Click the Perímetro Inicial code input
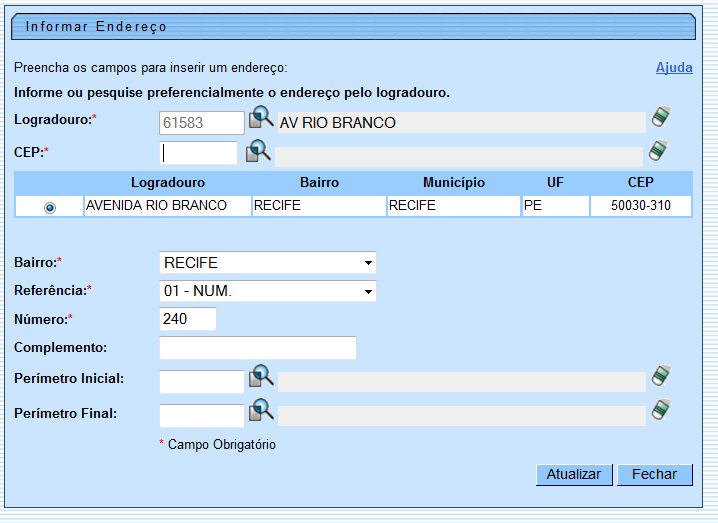The height and width of the screenshot is (523, 718). point(202,381)
